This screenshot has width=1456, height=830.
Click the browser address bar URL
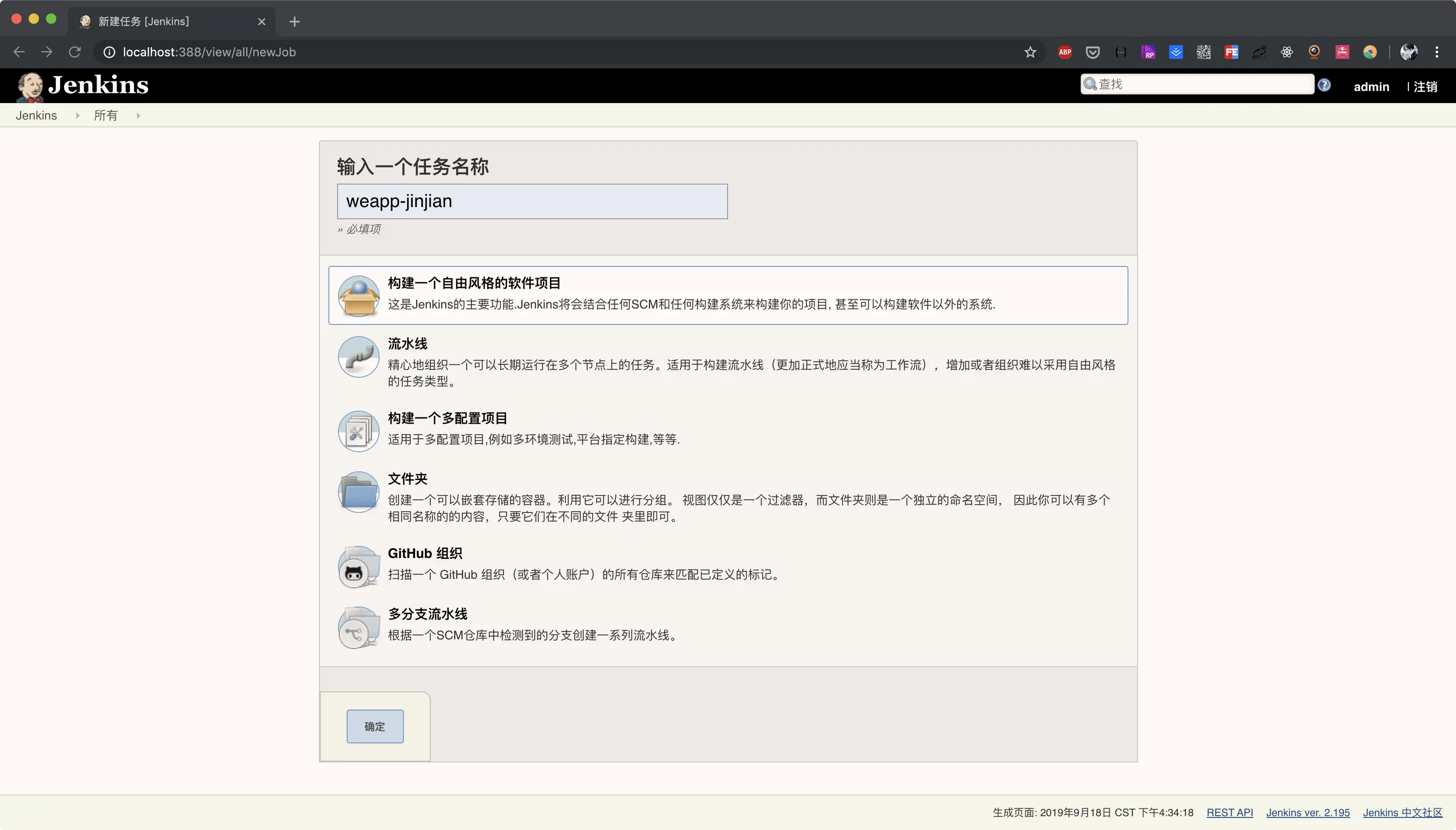(x=209, y=52)
